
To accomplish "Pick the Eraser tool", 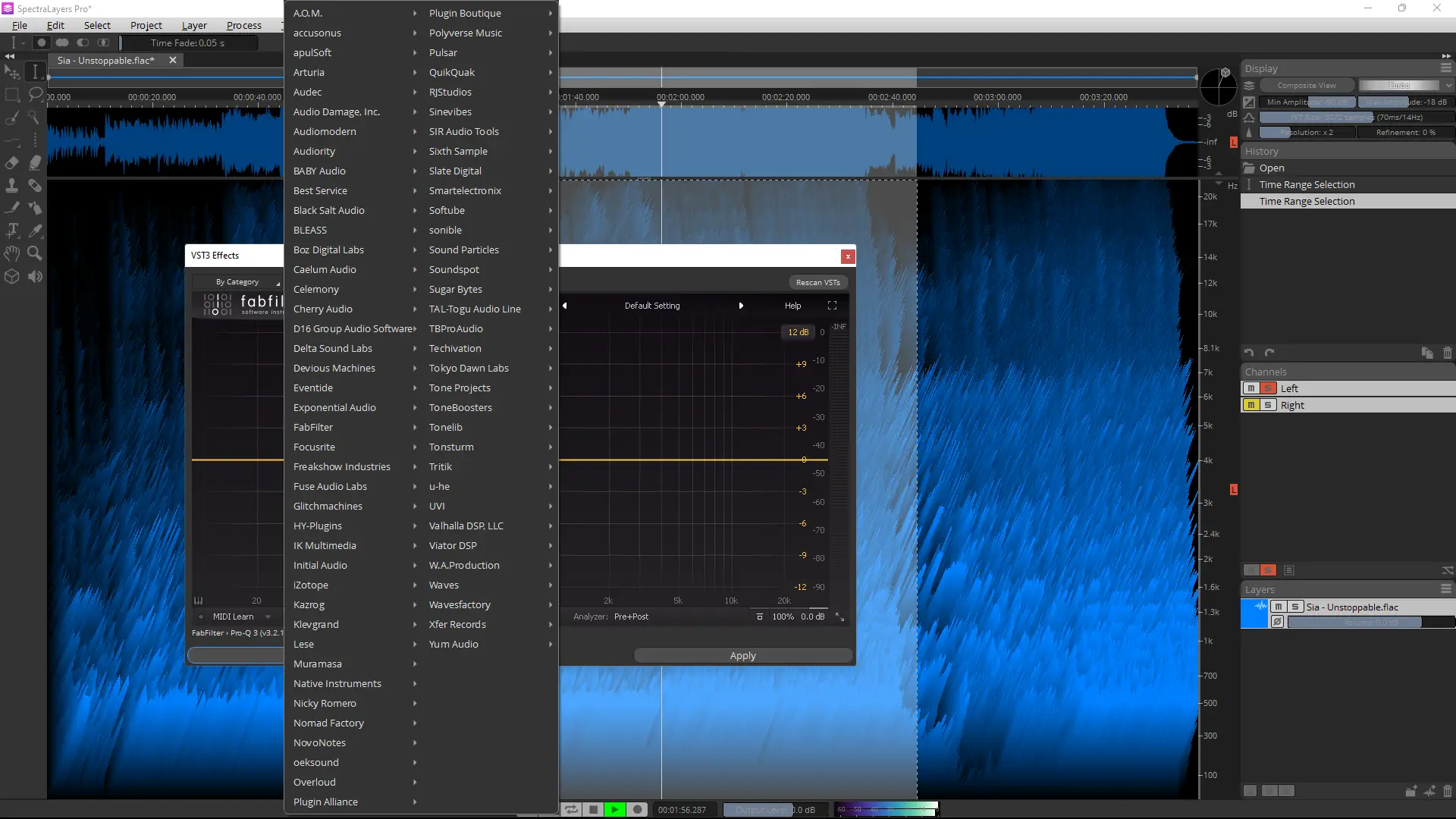I will tap(12, 163).
